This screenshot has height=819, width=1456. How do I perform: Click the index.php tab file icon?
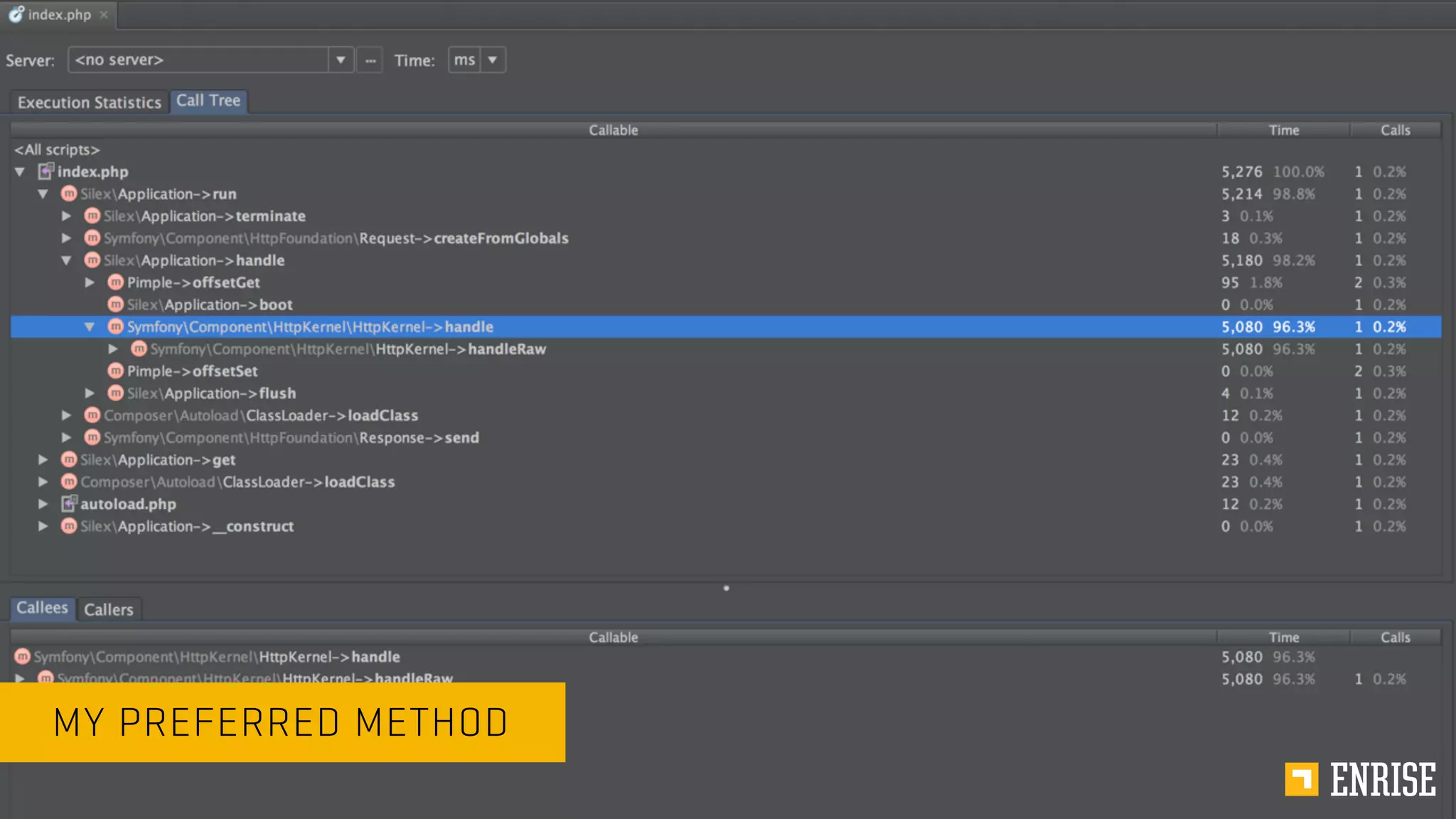(x=16, y=14)
